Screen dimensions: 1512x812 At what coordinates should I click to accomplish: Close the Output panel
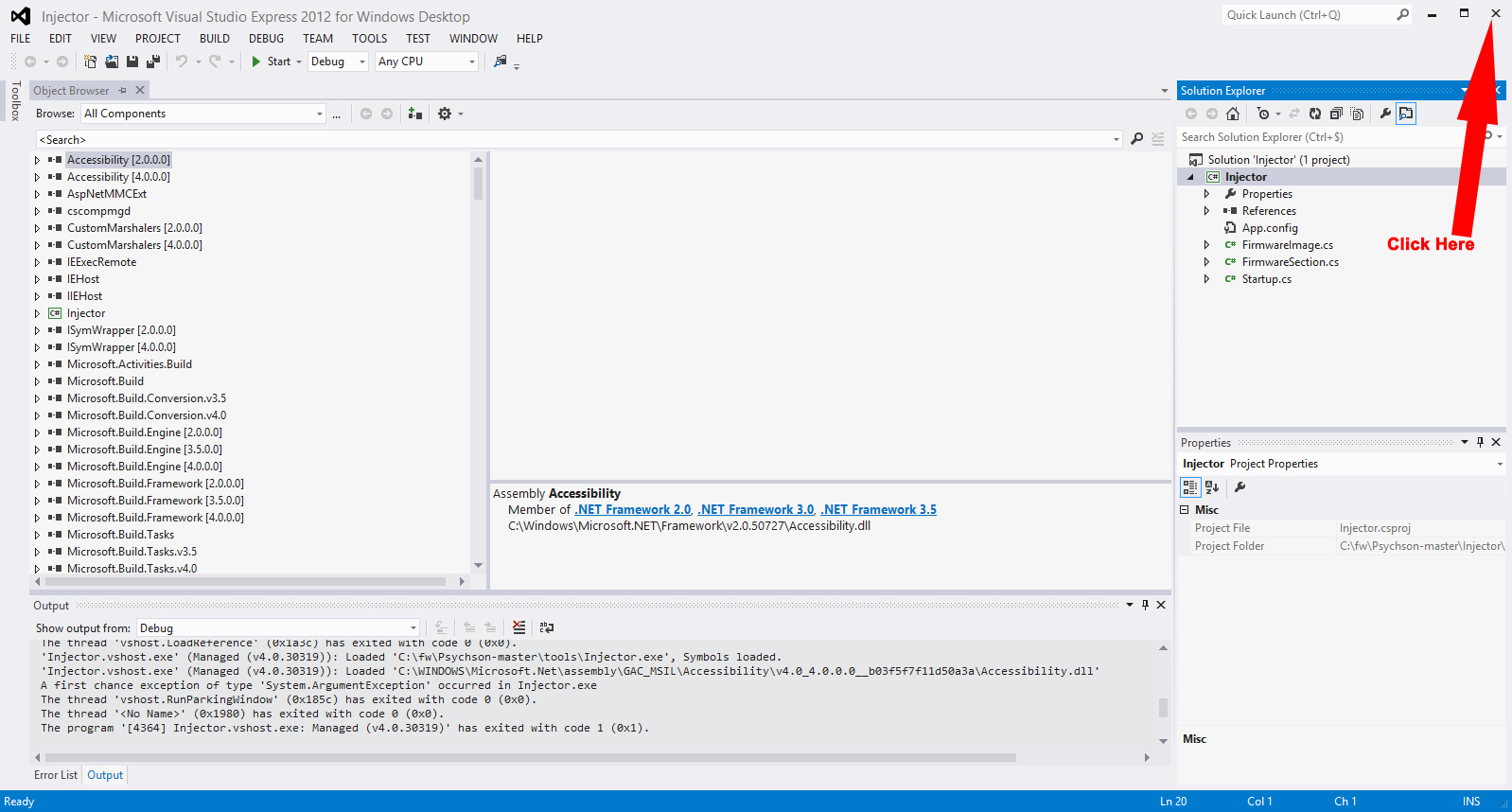(x=1161, y=605)
